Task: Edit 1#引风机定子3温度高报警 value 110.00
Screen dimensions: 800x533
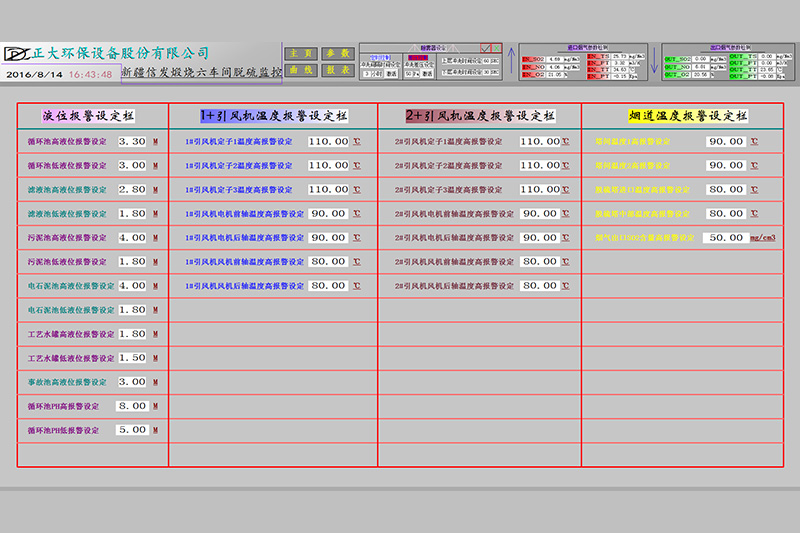Action: (329, 189)
